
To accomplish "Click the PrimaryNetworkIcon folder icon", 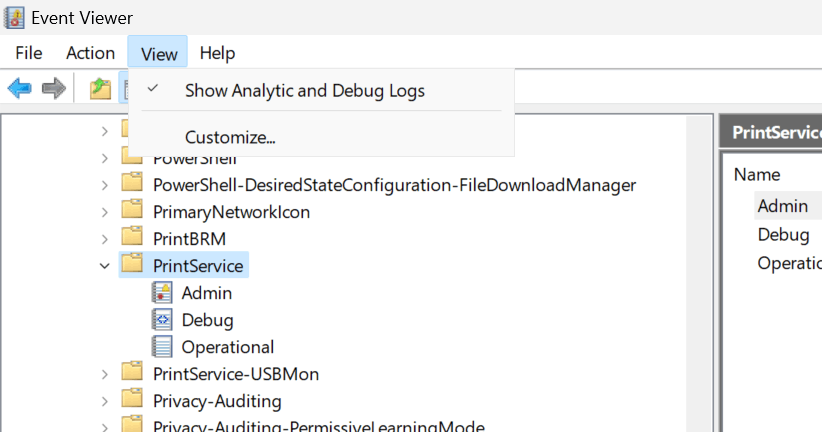I will coord(132,209).
